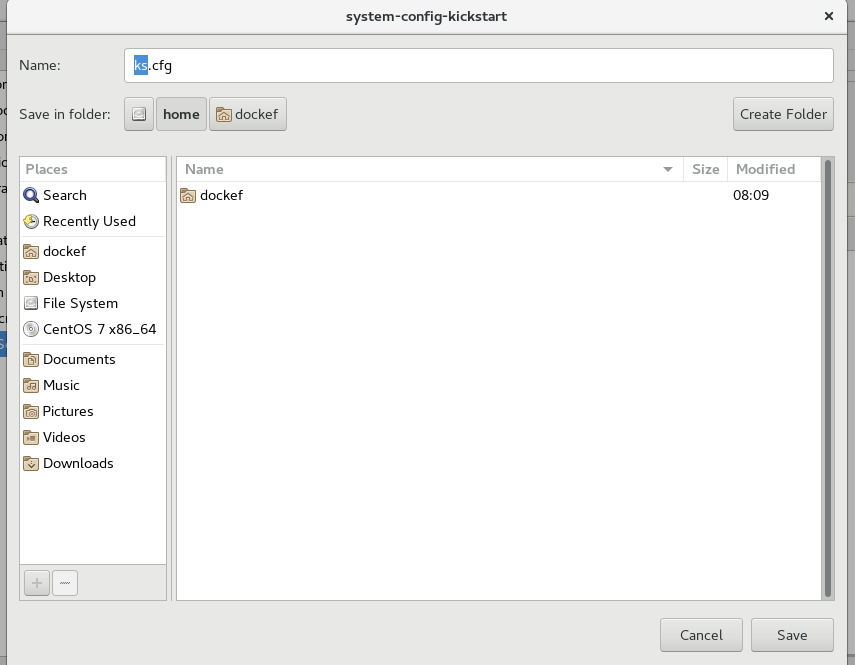Save the ks.cfg file
Image resolution: width=855 pixels, height=665 pixels.
[x=792, y=635]
